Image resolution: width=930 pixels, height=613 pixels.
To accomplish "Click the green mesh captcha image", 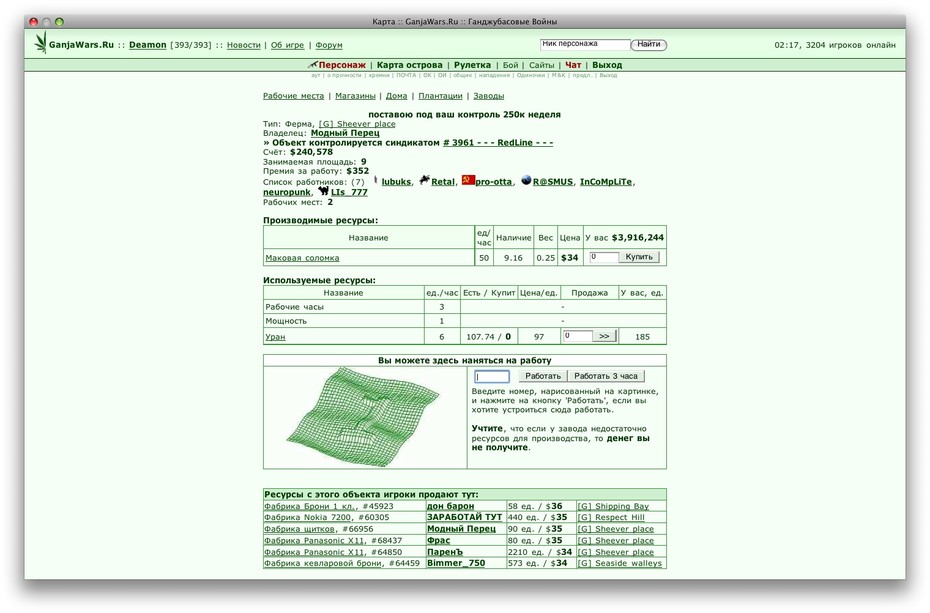I will tap(362, 416).
